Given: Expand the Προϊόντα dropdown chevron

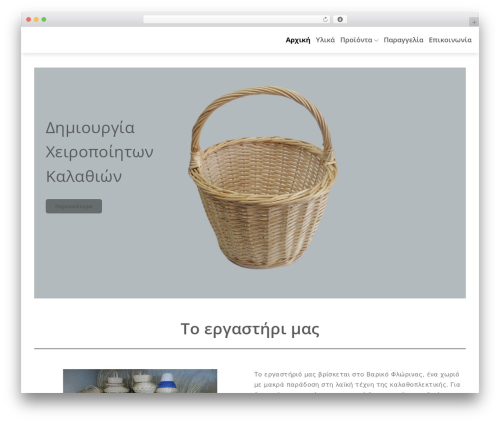Looking at the screenshot, I should (376, 41).
